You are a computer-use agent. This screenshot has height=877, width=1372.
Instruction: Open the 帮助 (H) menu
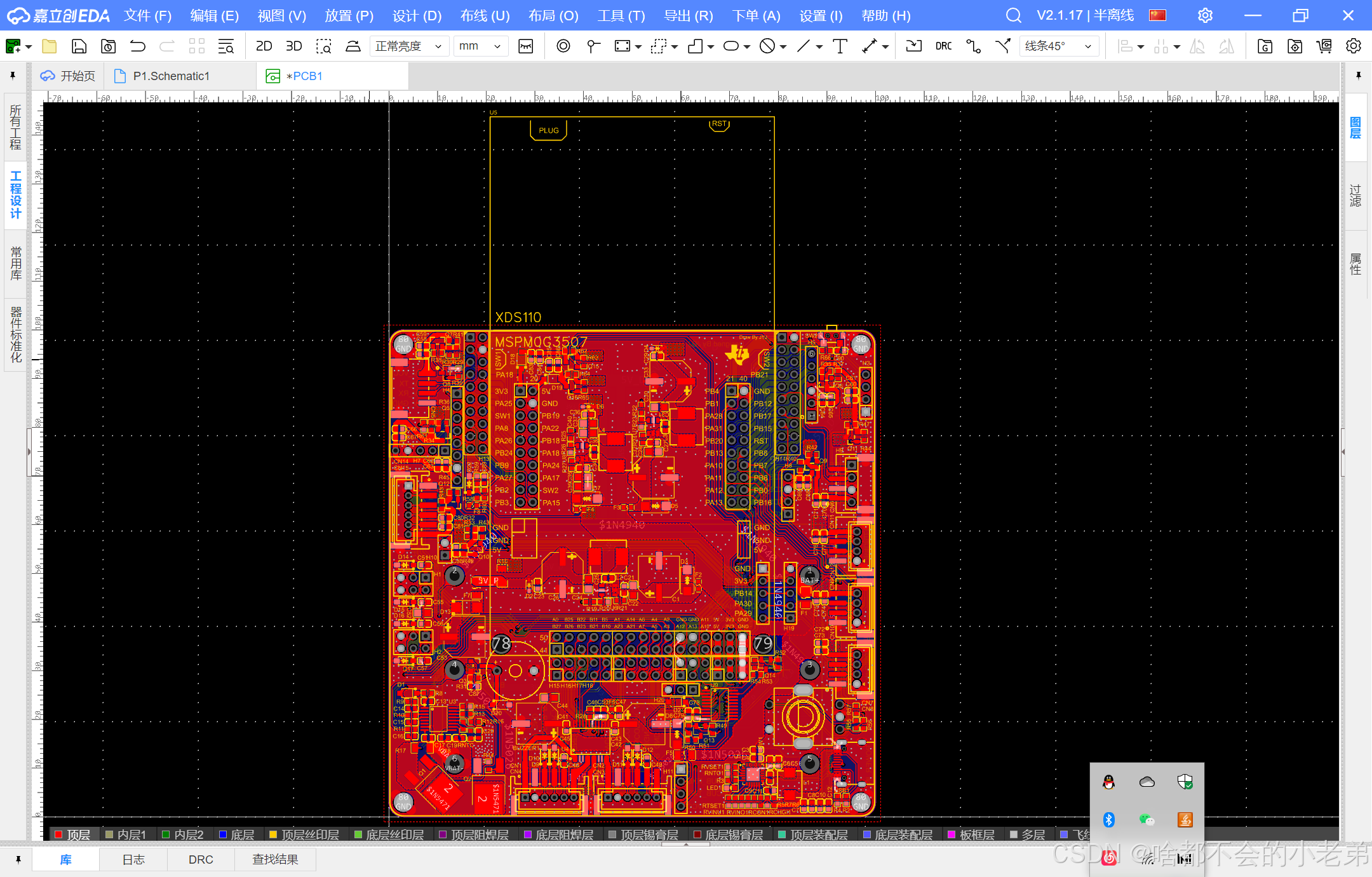tap(886, 15)
